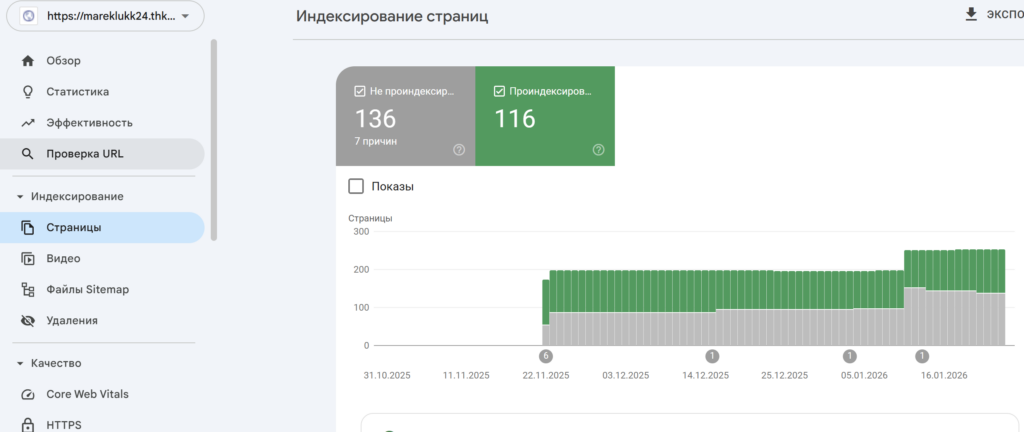Click the Core Web Vitals gauge icon

click(x=28, y=394)
